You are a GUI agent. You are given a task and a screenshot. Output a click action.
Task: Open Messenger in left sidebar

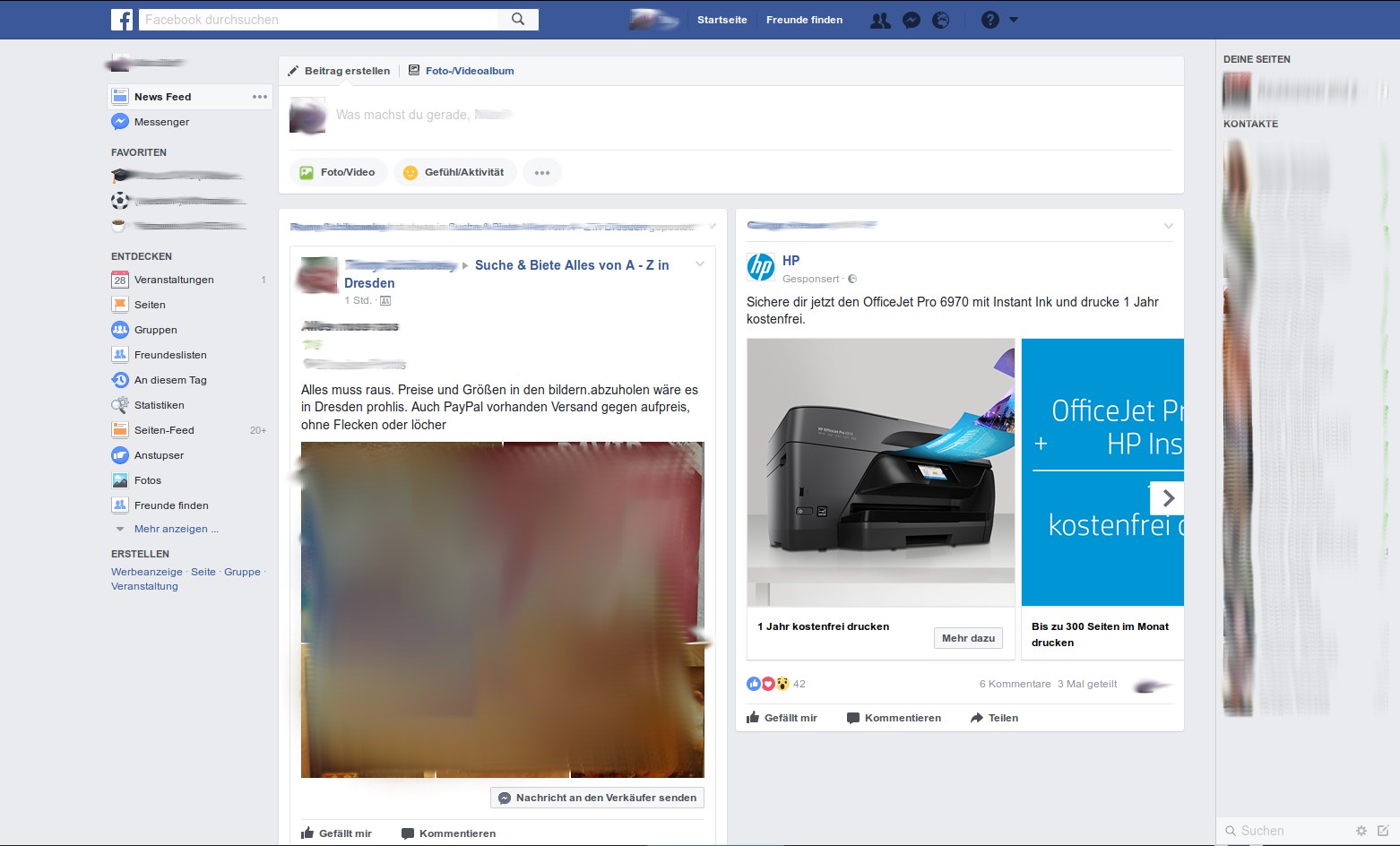pyautogui.click(x=161, y=122)
